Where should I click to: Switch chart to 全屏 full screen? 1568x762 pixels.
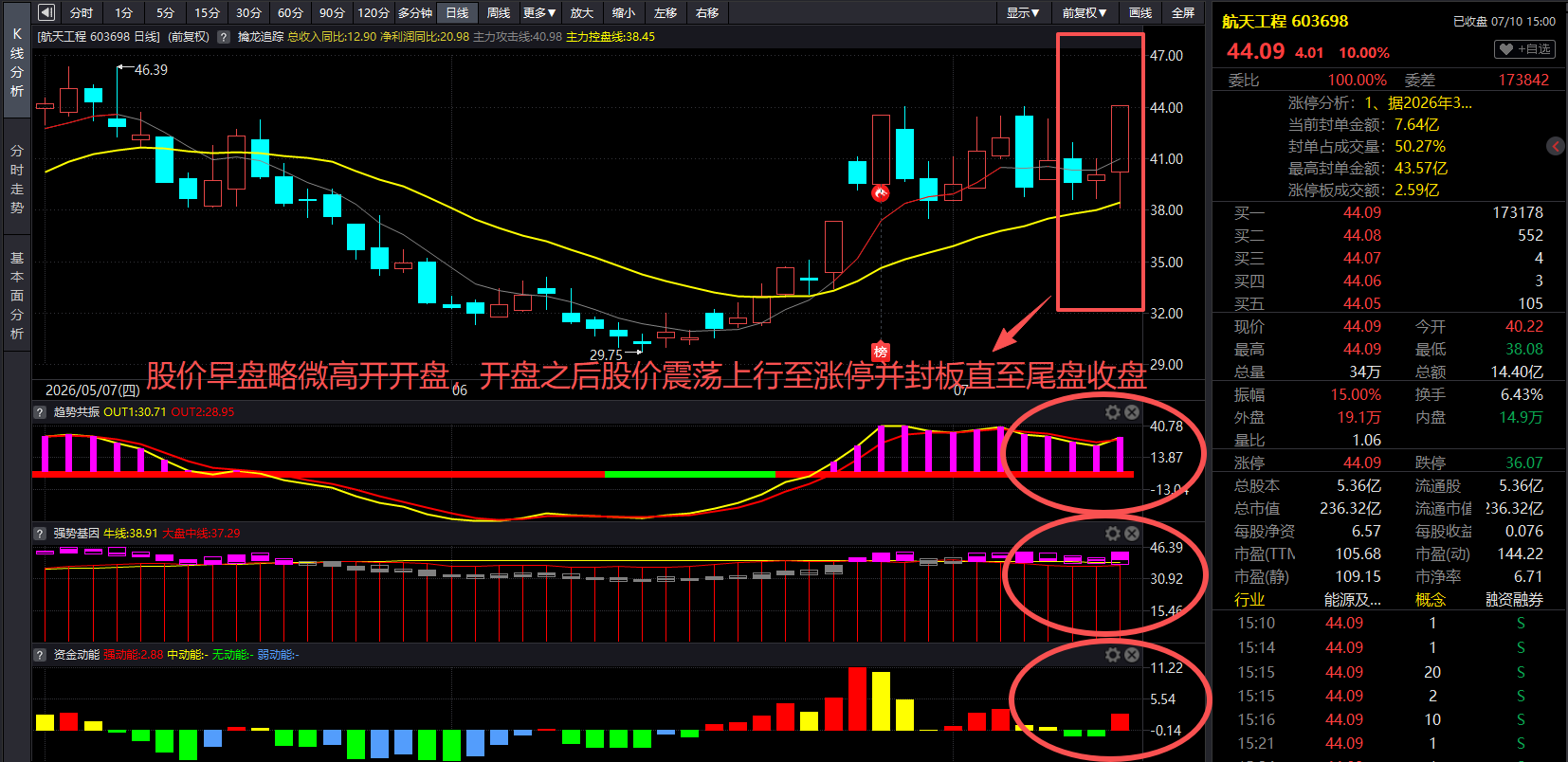(1183, 12)
